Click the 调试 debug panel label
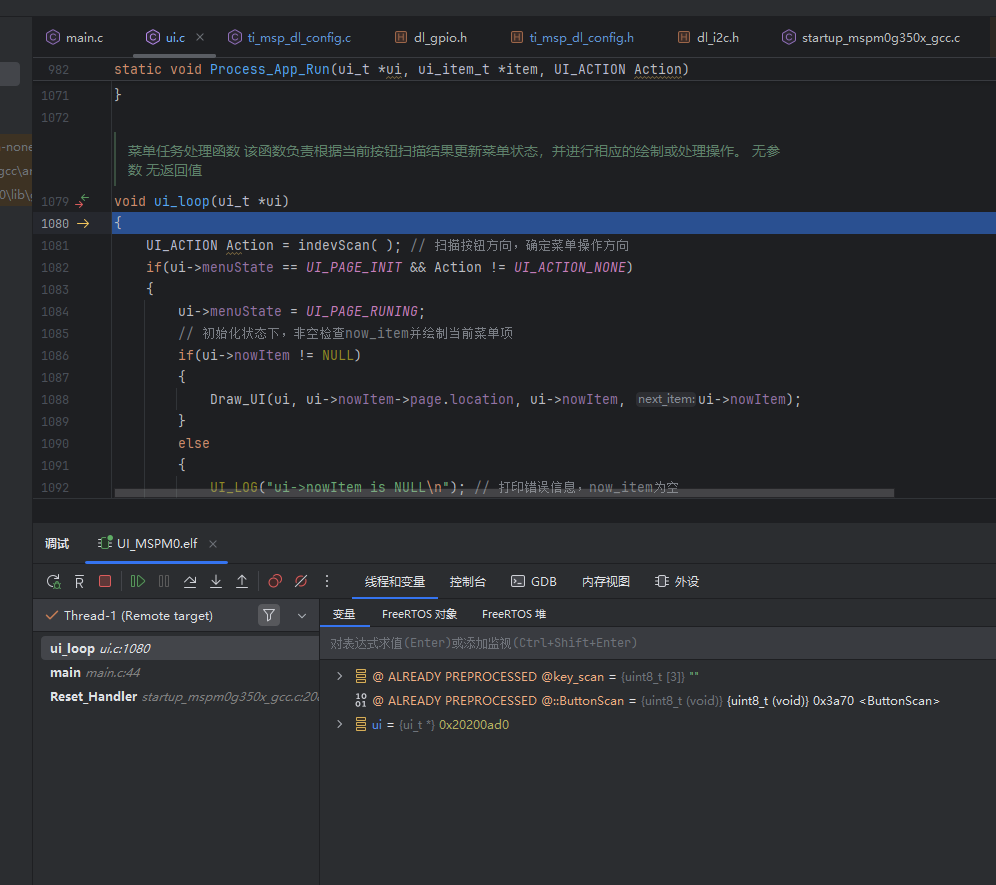Screen dimensions: 996x885 pyautogui.click(x=57, y=544)
